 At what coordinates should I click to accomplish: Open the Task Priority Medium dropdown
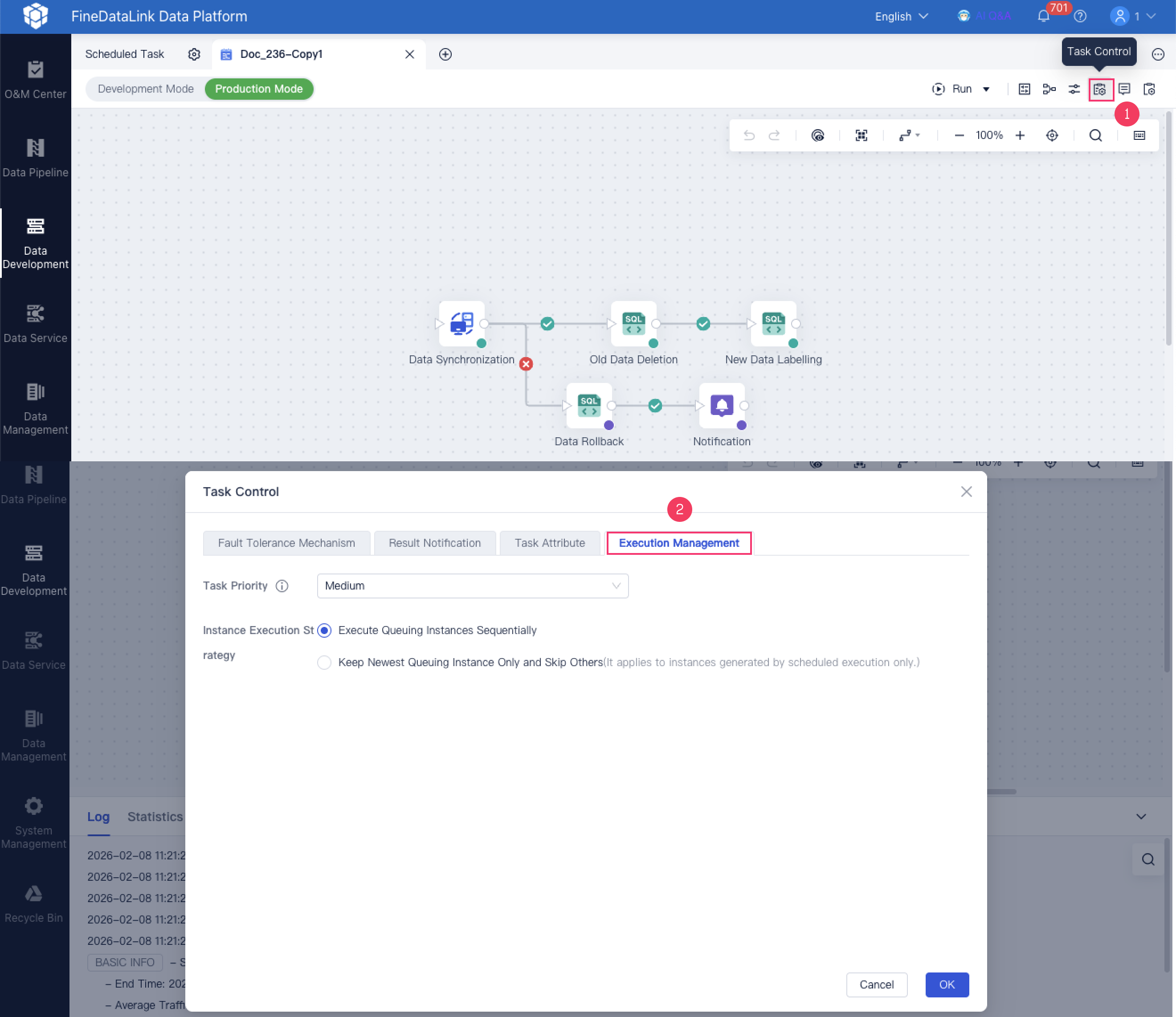pos(473,586)
